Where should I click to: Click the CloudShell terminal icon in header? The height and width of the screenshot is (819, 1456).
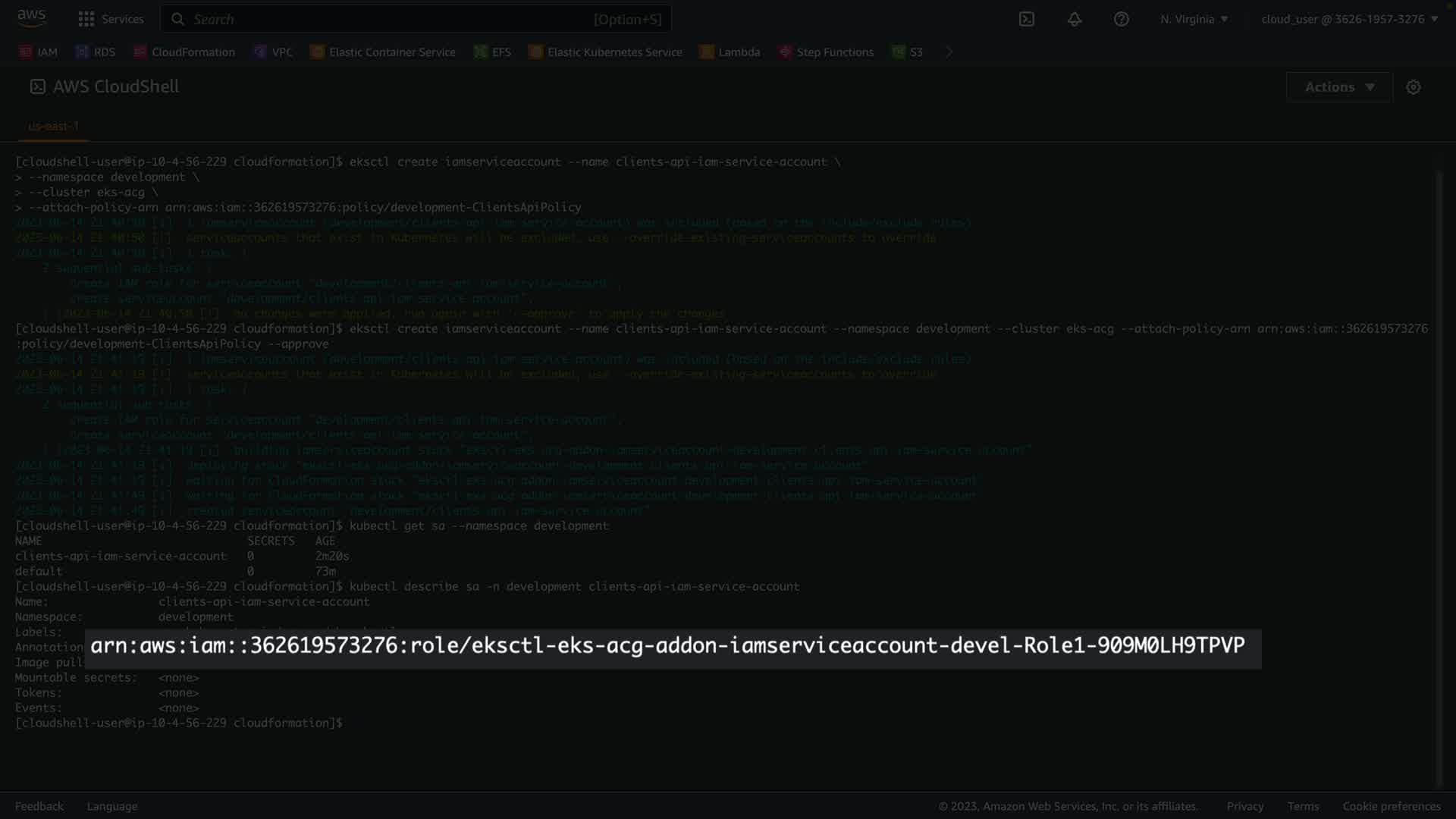click(1026, 19)
